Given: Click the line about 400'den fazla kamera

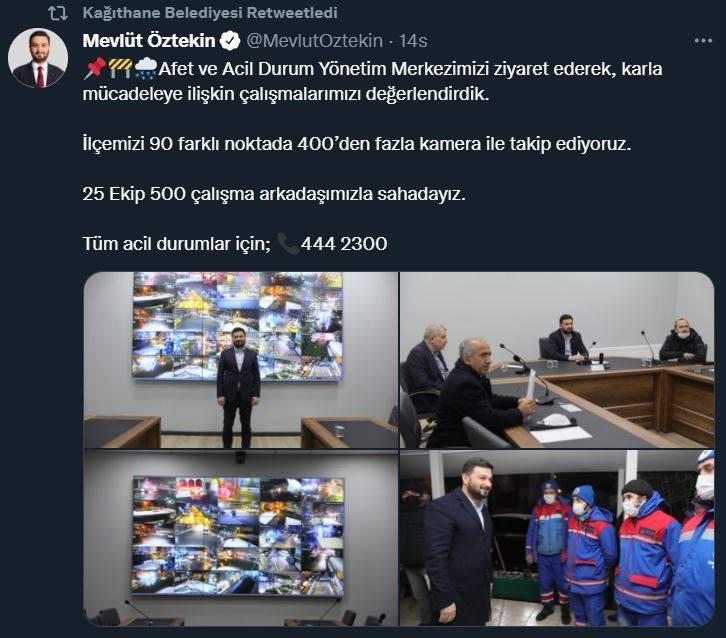Looking at the screenshot, I should [357, 144].
